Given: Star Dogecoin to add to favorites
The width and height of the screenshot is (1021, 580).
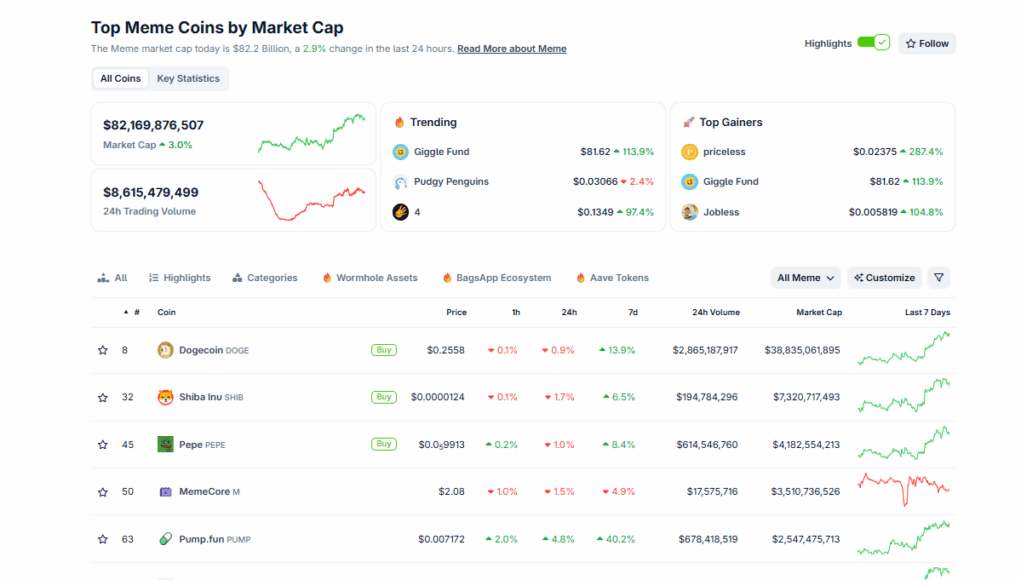Looking at the screenshot, I should (102, 350).
